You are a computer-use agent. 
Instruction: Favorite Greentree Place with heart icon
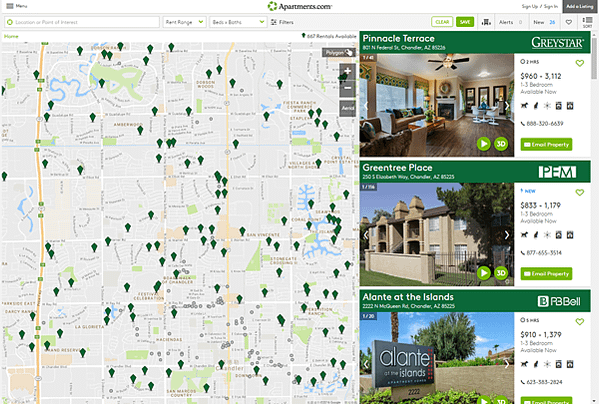(x=580, y=192)
